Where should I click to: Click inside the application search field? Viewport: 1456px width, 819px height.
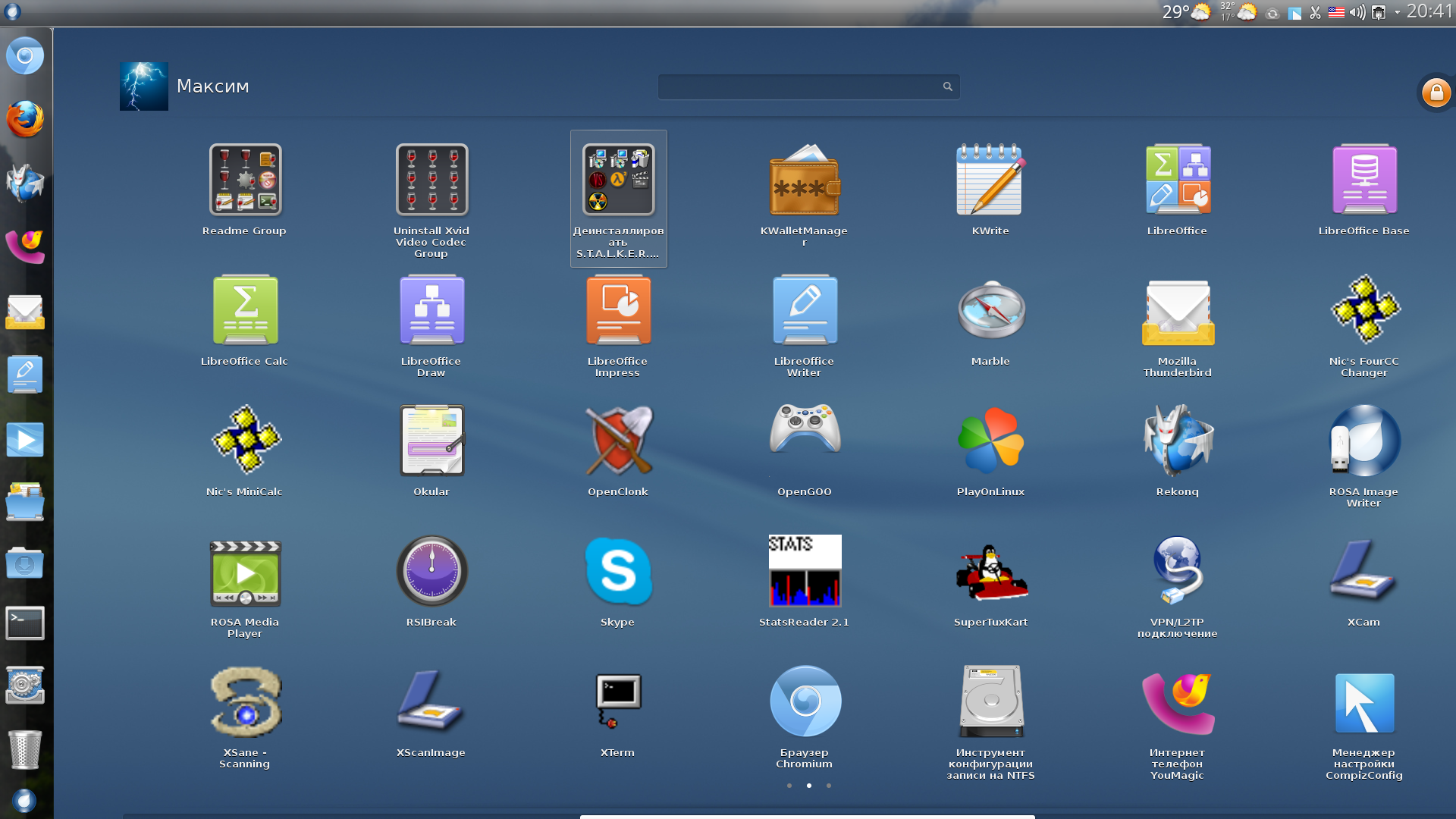(x=800, y=87)
